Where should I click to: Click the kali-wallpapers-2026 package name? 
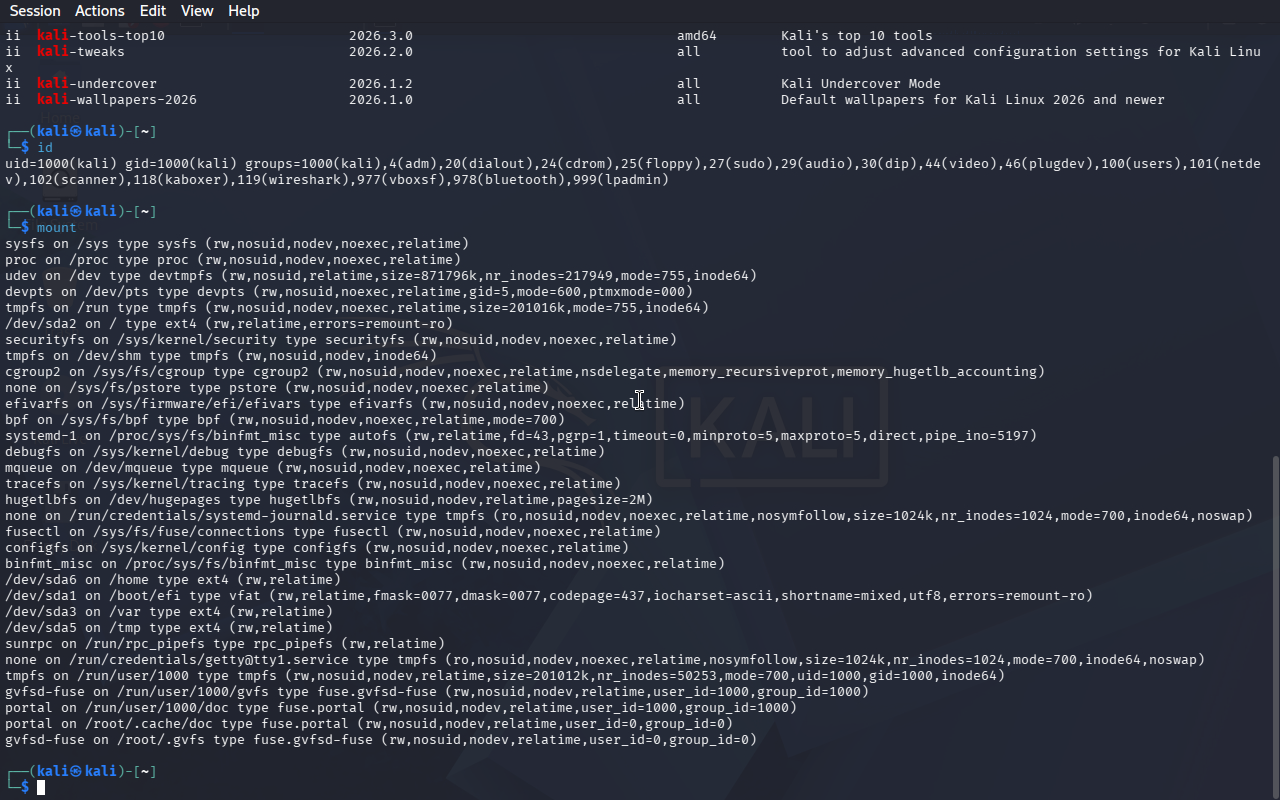(x=117, y=100)
